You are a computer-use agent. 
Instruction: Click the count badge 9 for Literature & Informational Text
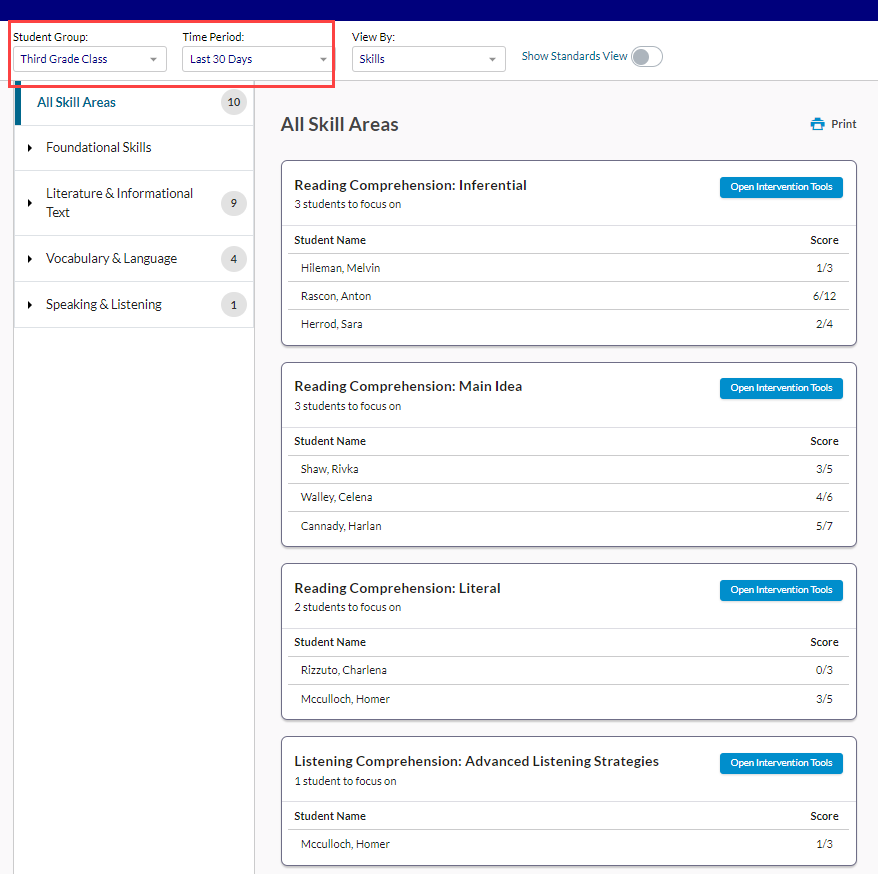tap(234, 203)
